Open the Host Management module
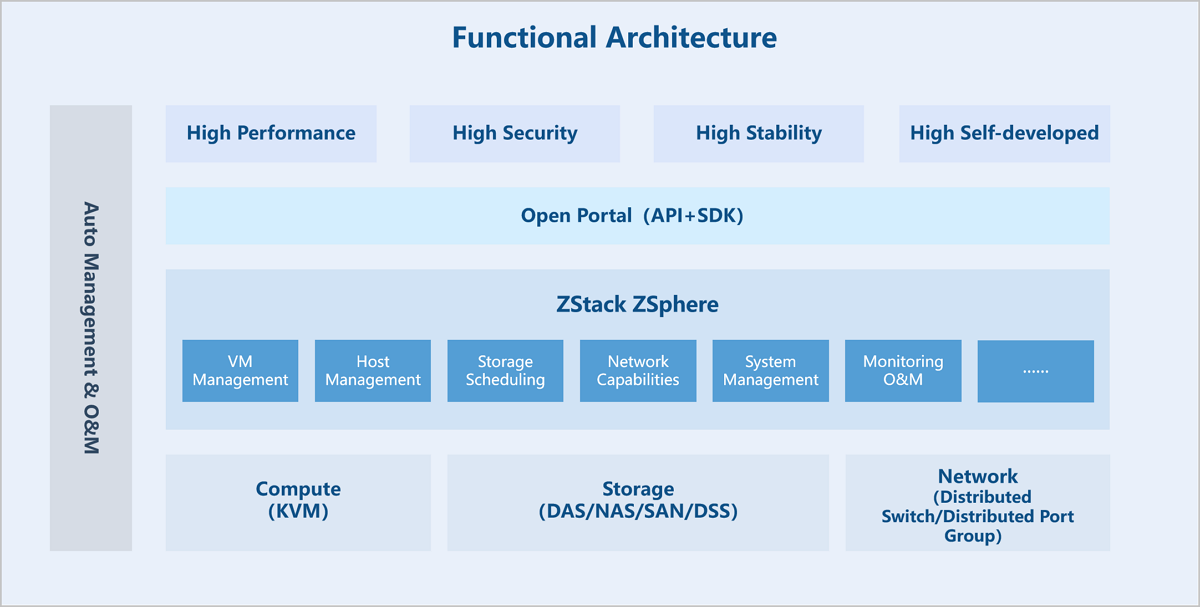The width and height of the screenshot is (1200, 607). click(373, 371)
